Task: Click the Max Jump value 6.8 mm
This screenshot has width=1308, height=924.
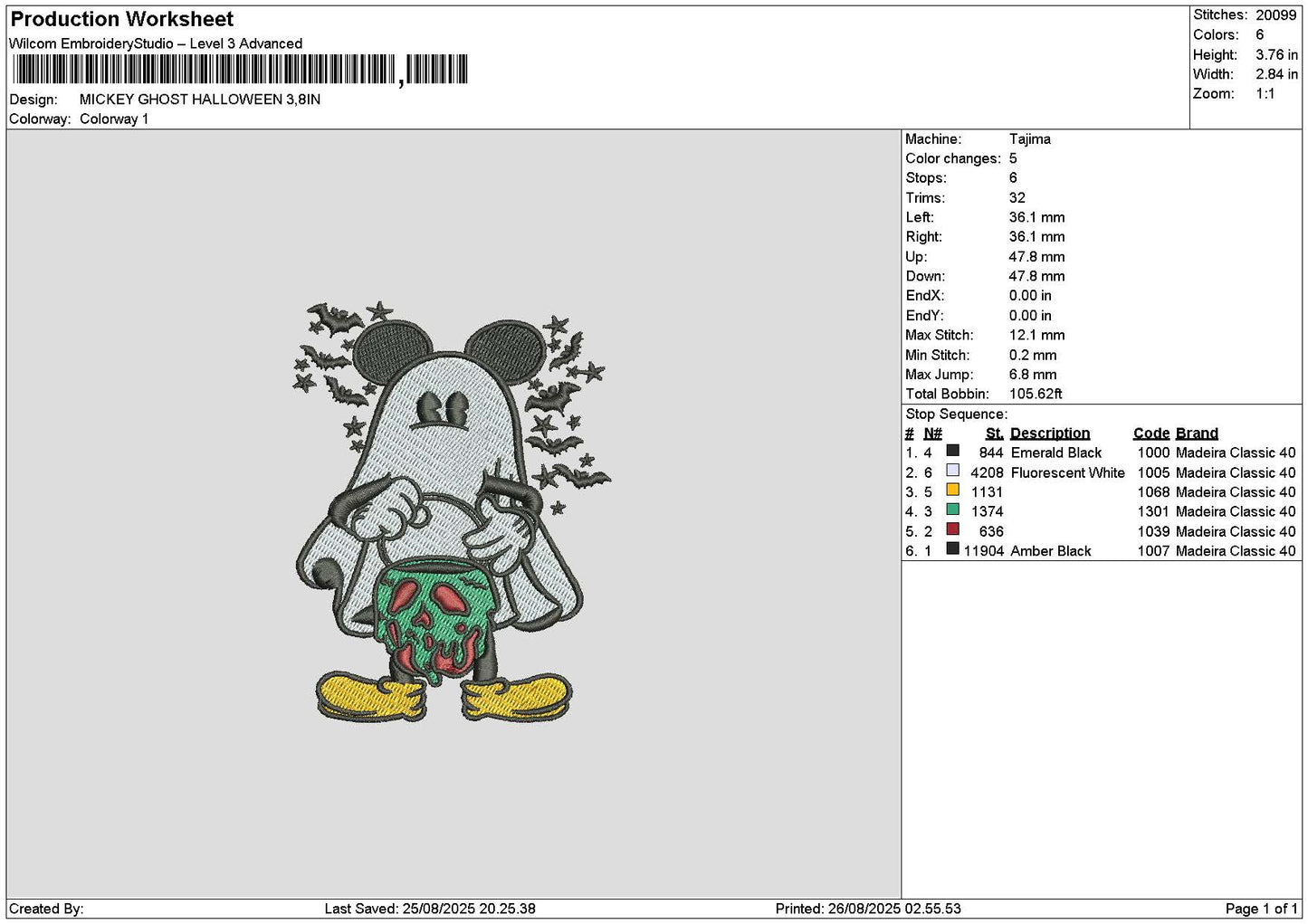Action: [x=1033, y=375]
